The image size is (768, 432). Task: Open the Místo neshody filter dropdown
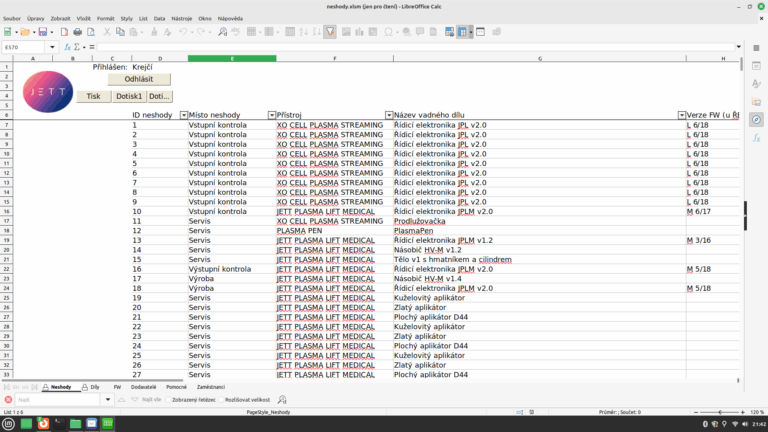tap(272, 115)
